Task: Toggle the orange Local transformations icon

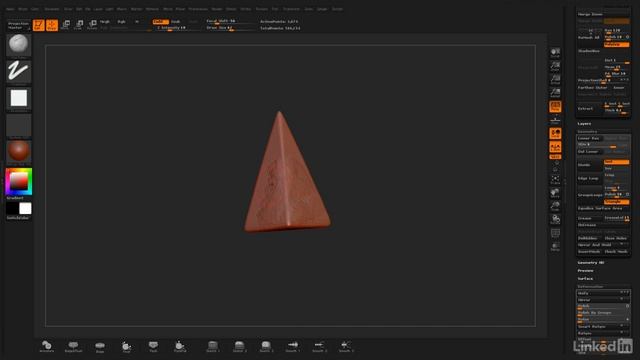Action: click(555, 134)
